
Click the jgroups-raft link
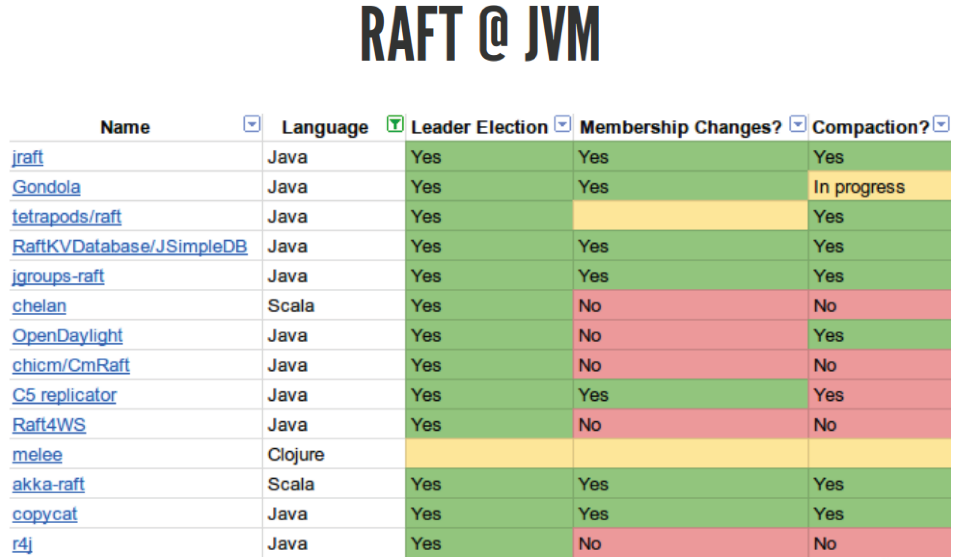(58, 276)
